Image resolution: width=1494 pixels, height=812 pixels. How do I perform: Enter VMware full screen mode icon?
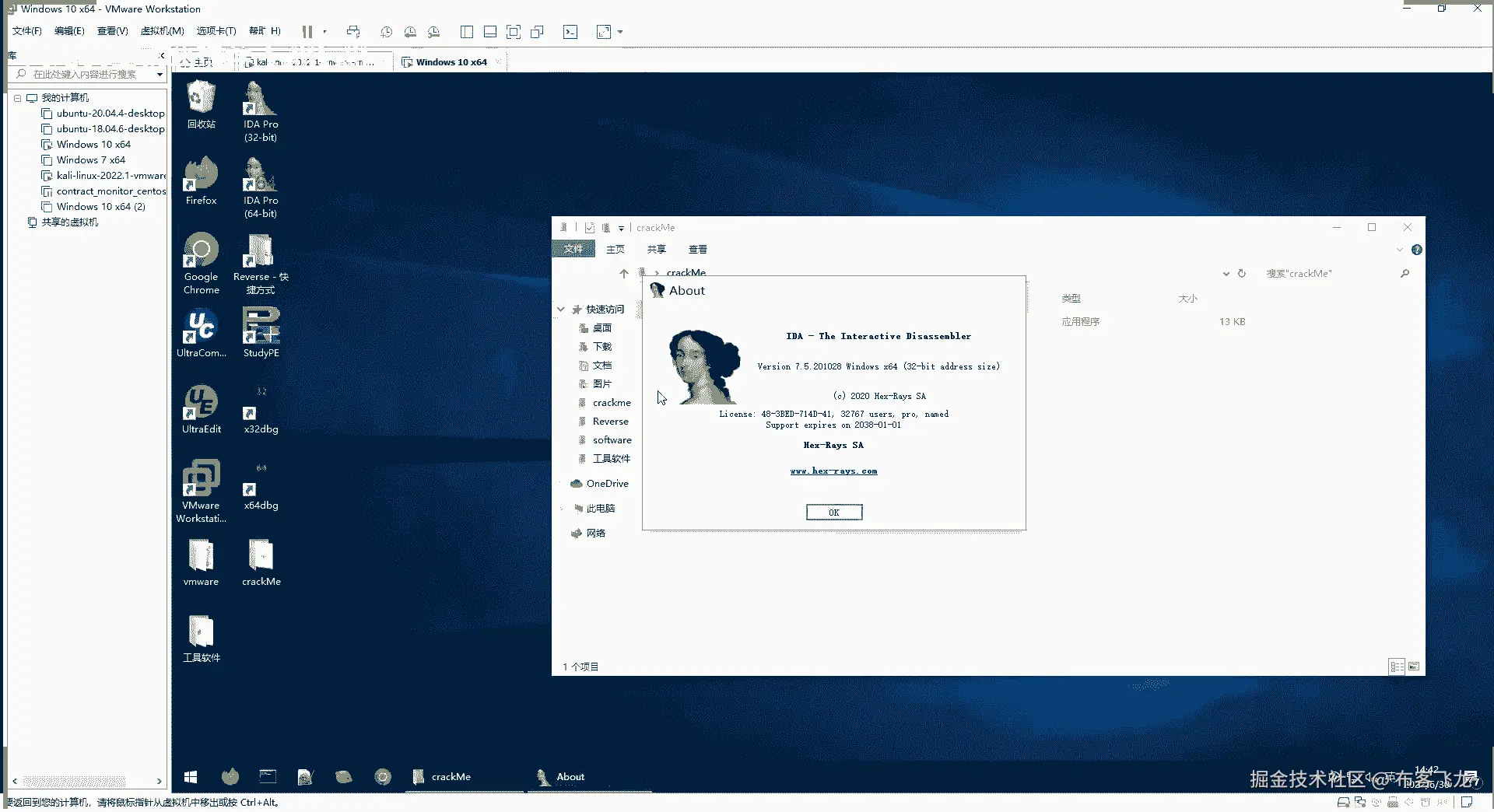click(514, 32)
